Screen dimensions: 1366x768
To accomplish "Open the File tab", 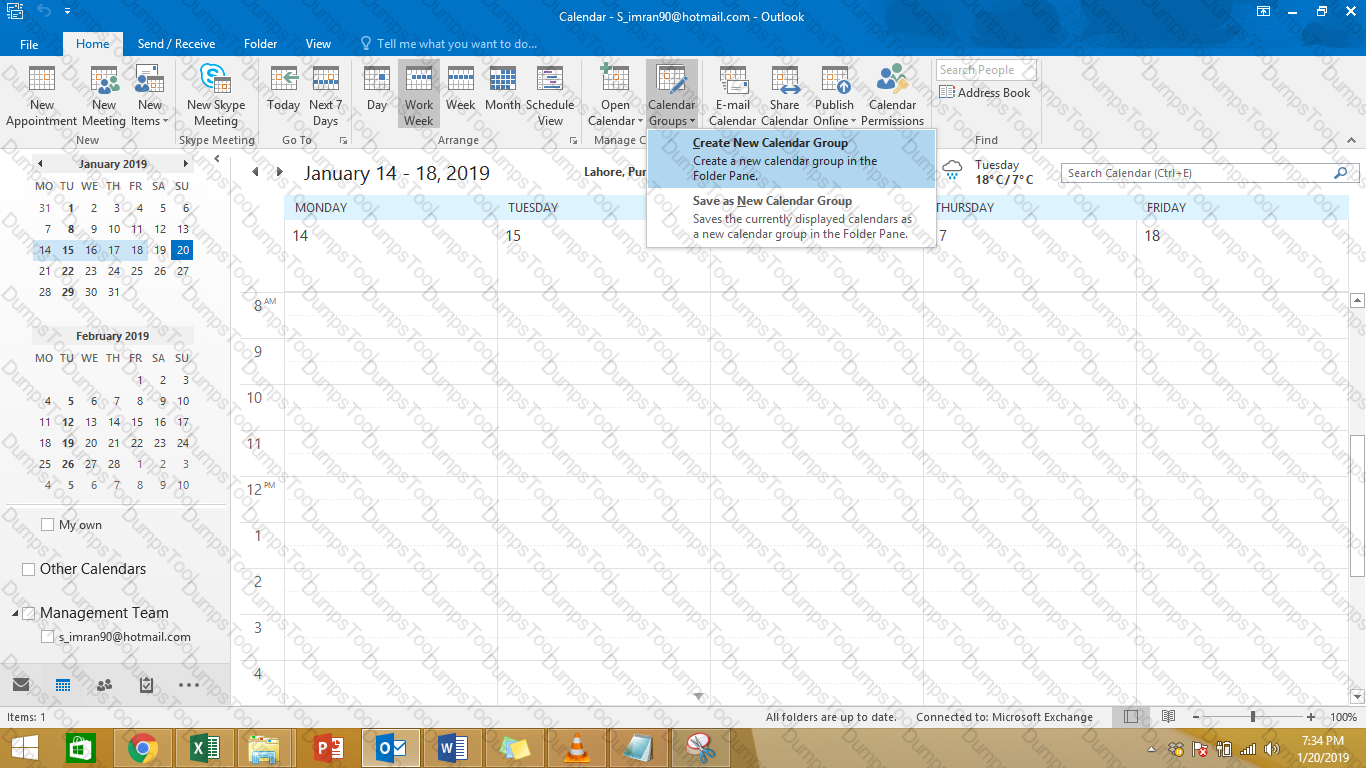I will coord(29,44).
